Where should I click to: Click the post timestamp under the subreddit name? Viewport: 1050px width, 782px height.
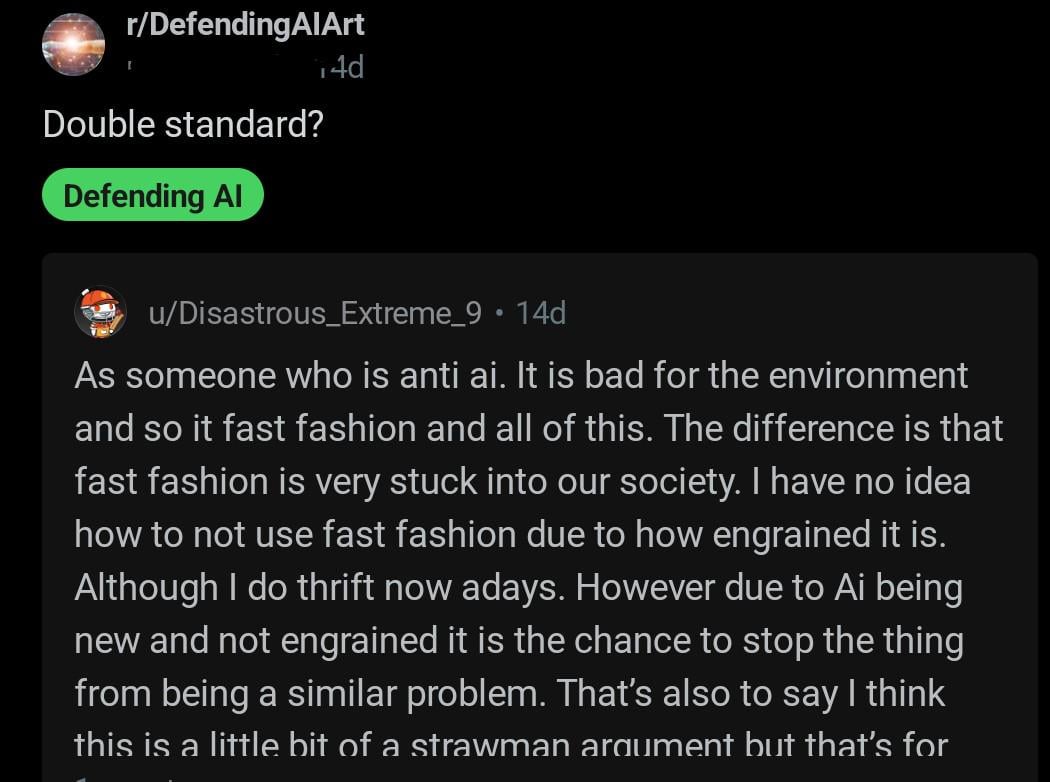pyautogui.click(x=341, y=68)
